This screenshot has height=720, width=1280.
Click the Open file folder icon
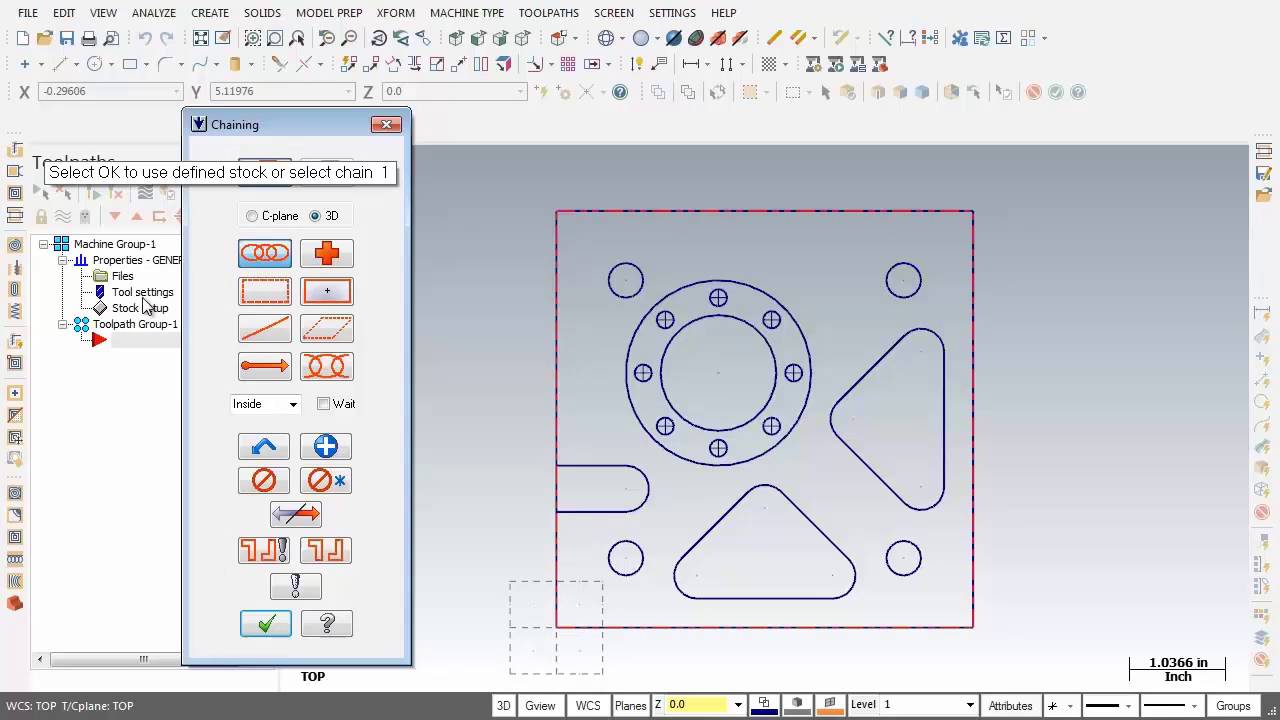tap(44, 38)
